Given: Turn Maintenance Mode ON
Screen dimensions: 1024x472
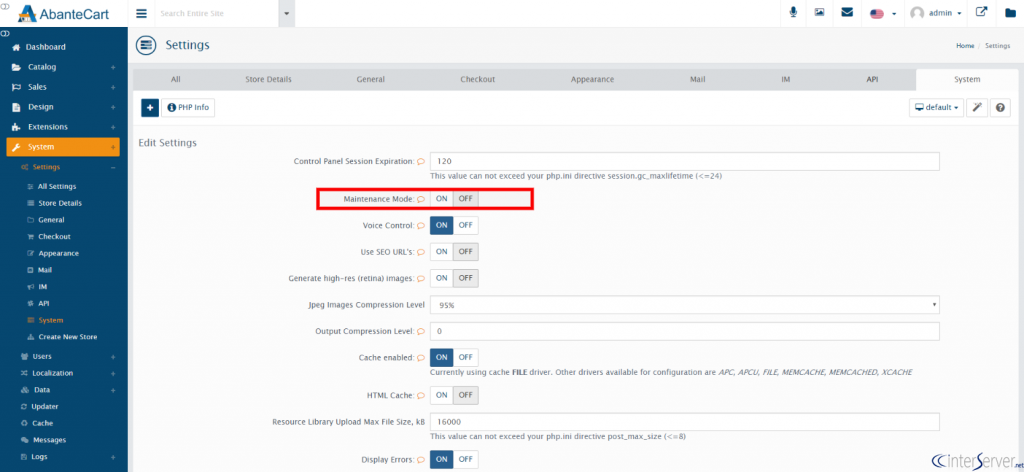Looking at the screenshot, I should coord(441,199).
